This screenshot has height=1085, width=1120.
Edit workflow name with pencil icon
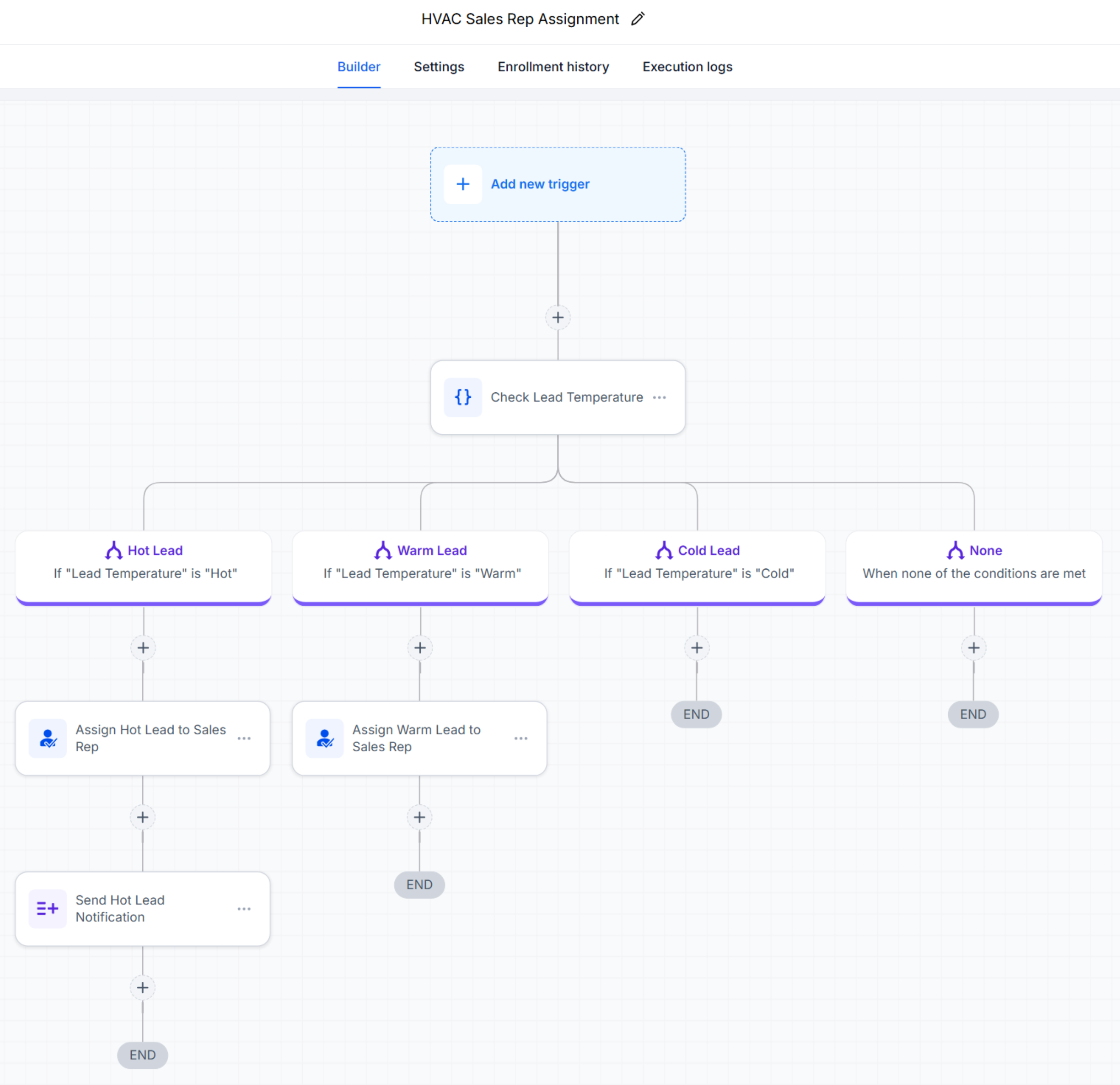click(x=638, y=19)
